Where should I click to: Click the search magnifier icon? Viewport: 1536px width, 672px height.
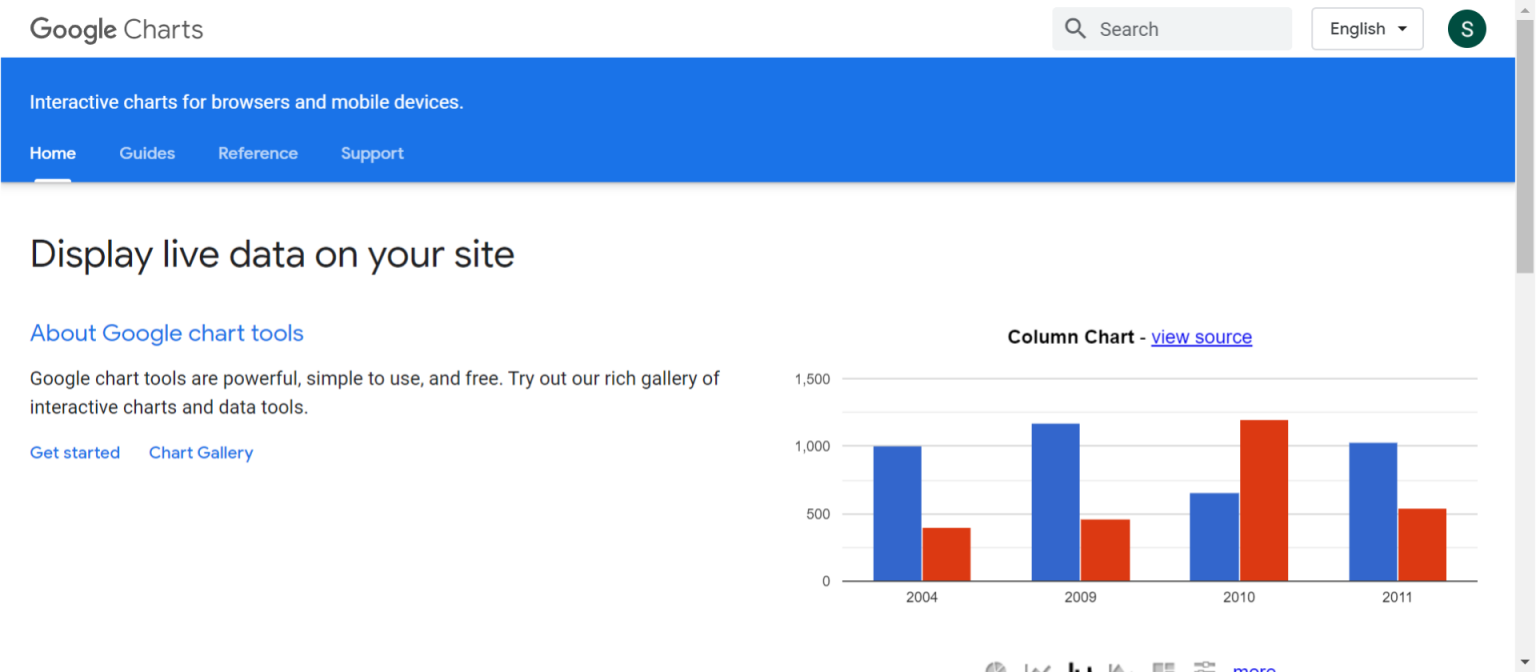[x=1075, y=29]
